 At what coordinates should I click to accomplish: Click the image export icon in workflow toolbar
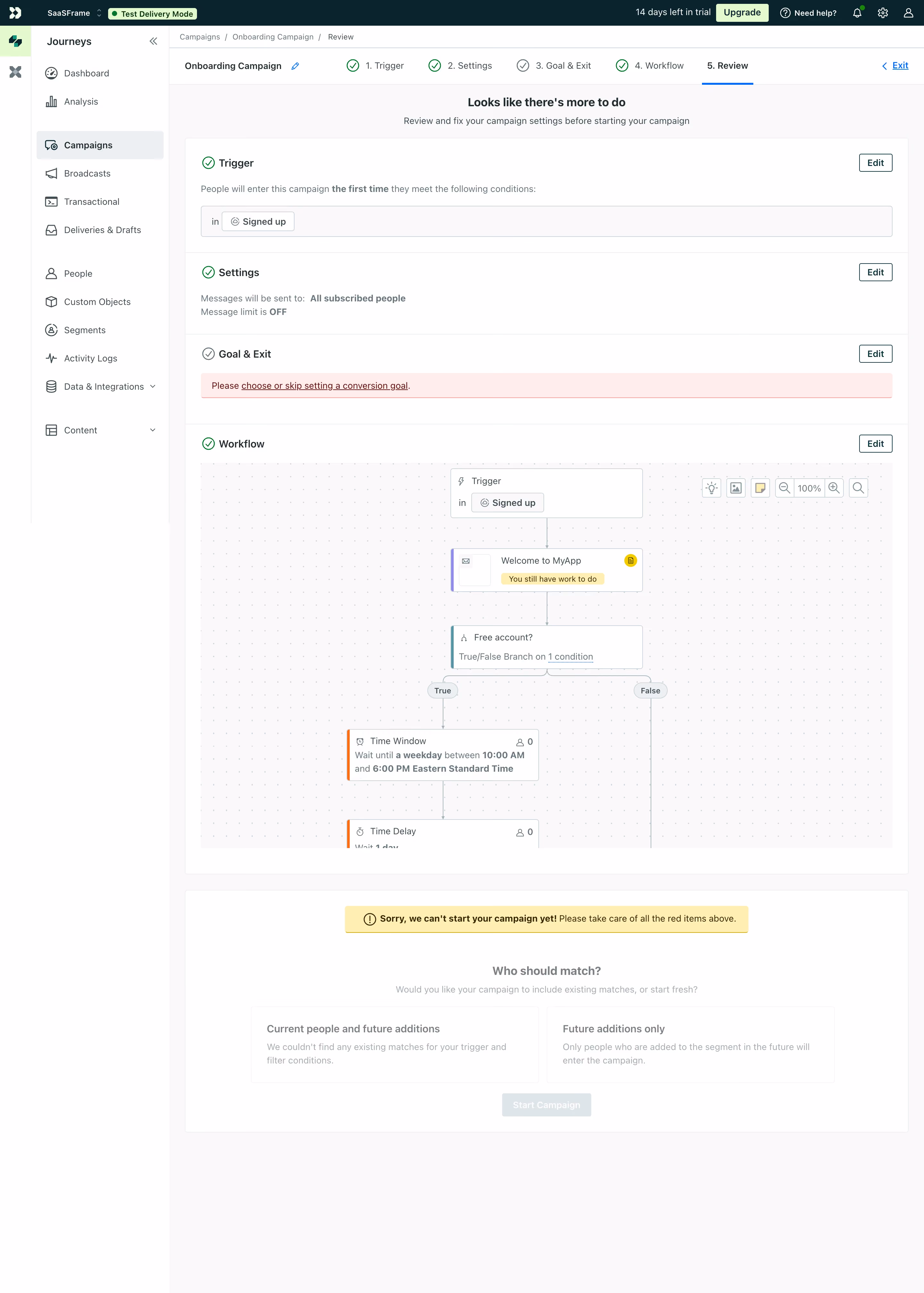pos(736,488)
